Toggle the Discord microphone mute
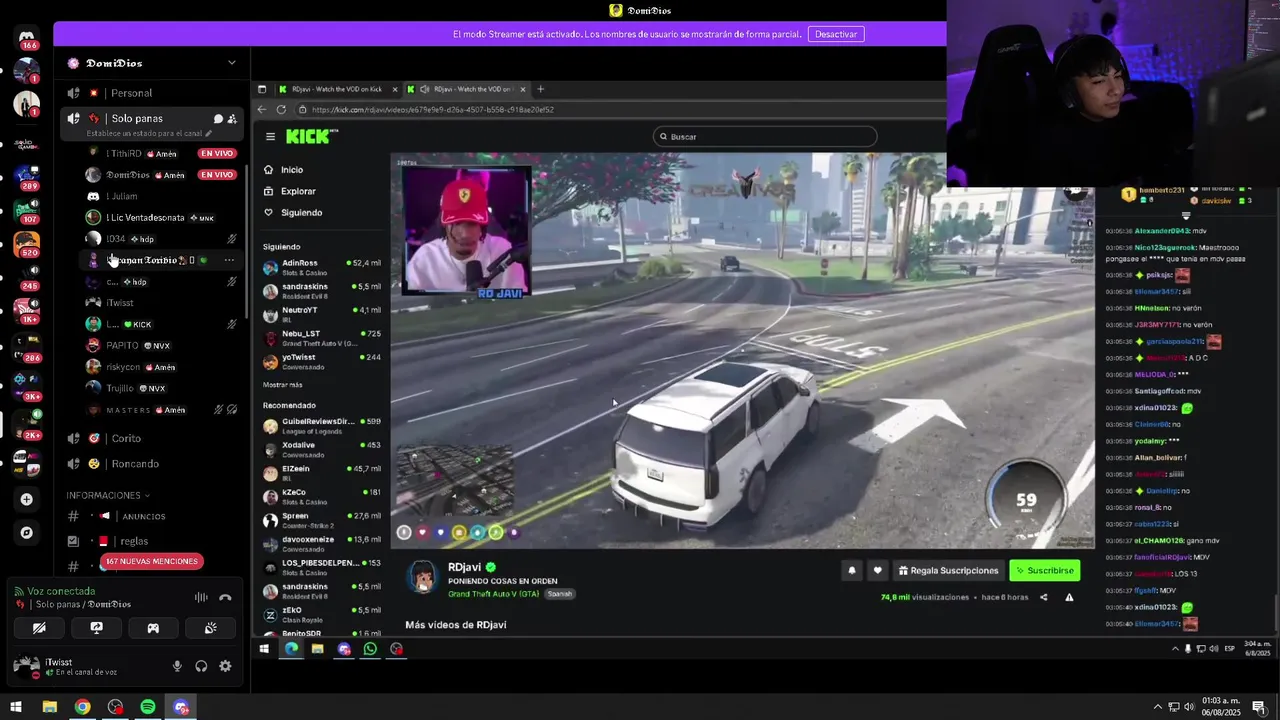The width and height of the screenshot is (1280, 720). pos(177,666)
